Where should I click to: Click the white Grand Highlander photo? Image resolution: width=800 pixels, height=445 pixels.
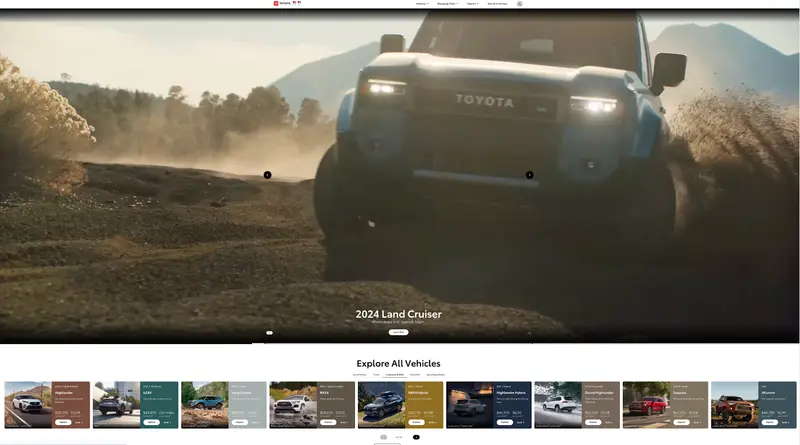point(558,405)
